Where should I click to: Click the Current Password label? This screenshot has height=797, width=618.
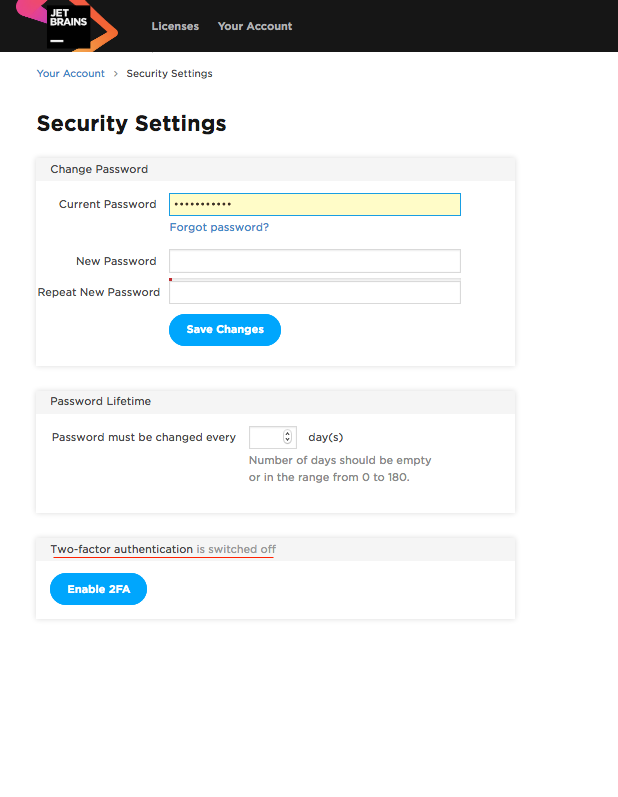(x=107, y=204)
